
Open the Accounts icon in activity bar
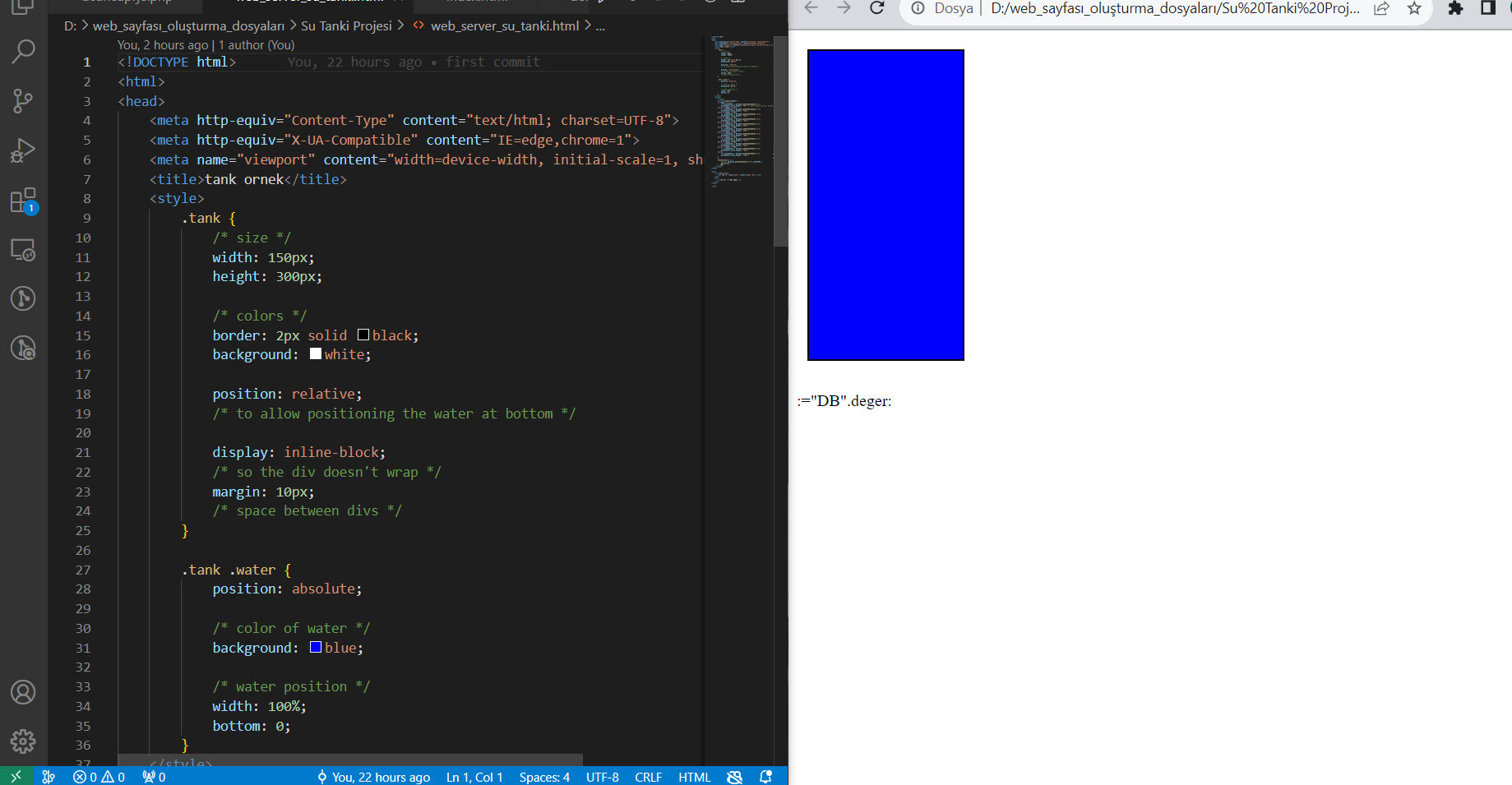point(23,692)
